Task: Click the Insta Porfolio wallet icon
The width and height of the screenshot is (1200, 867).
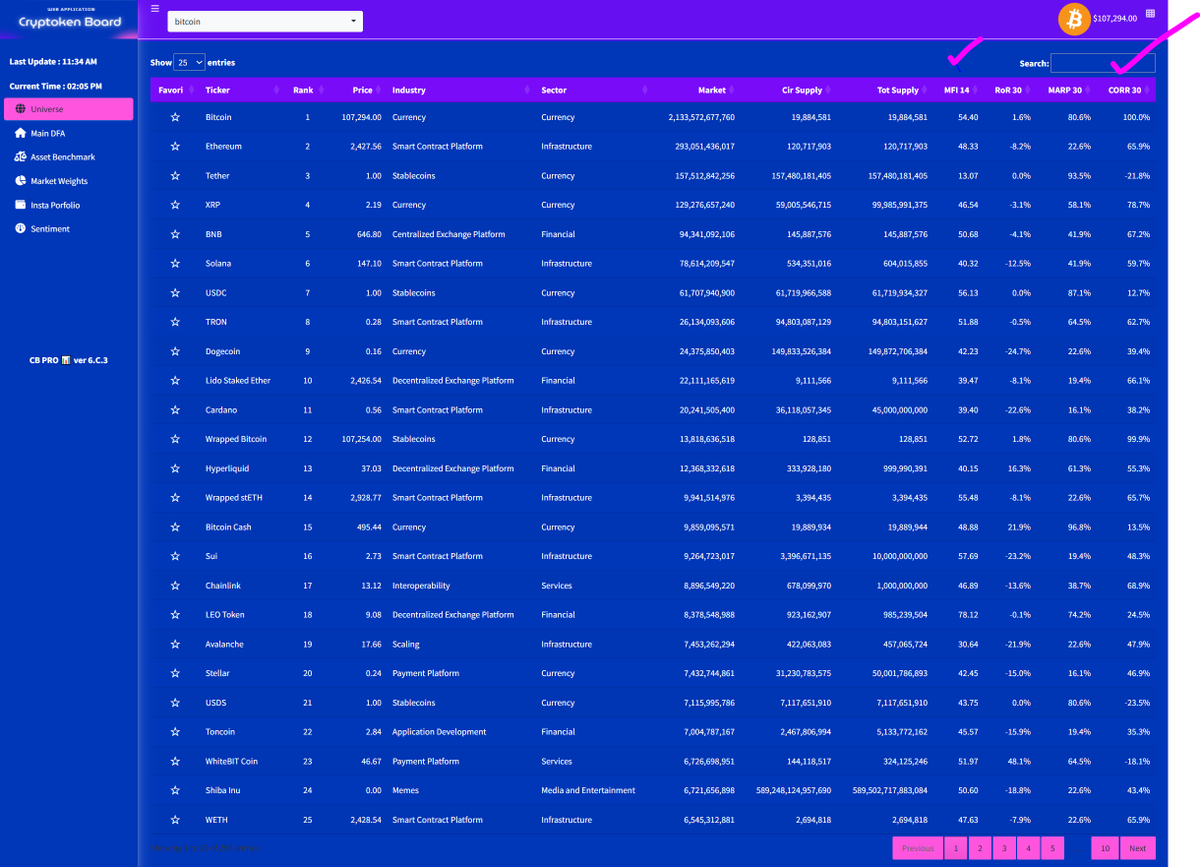Action: point(21,205)
